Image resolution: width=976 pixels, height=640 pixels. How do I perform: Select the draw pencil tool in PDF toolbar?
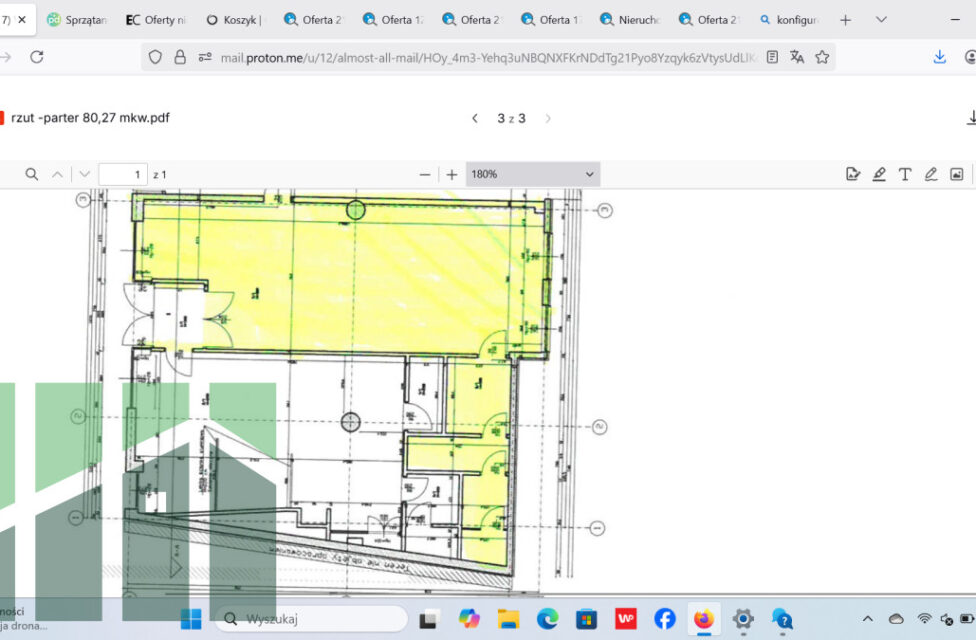(x=931, y=174)
